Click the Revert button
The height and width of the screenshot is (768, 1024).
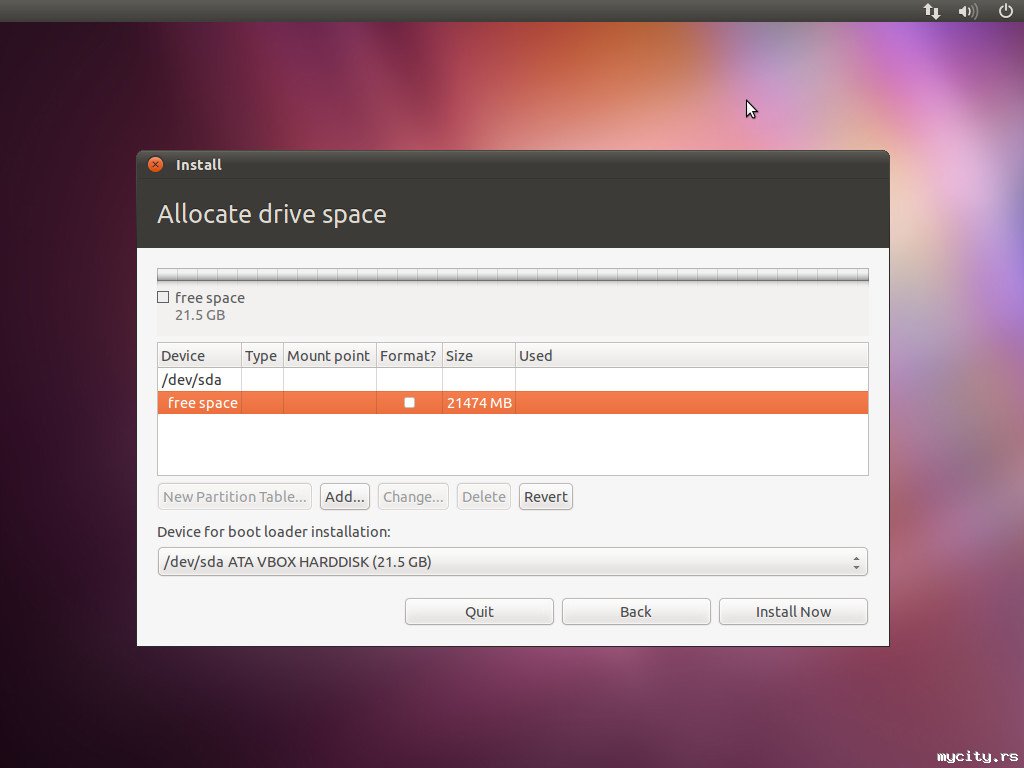[546, 496]
